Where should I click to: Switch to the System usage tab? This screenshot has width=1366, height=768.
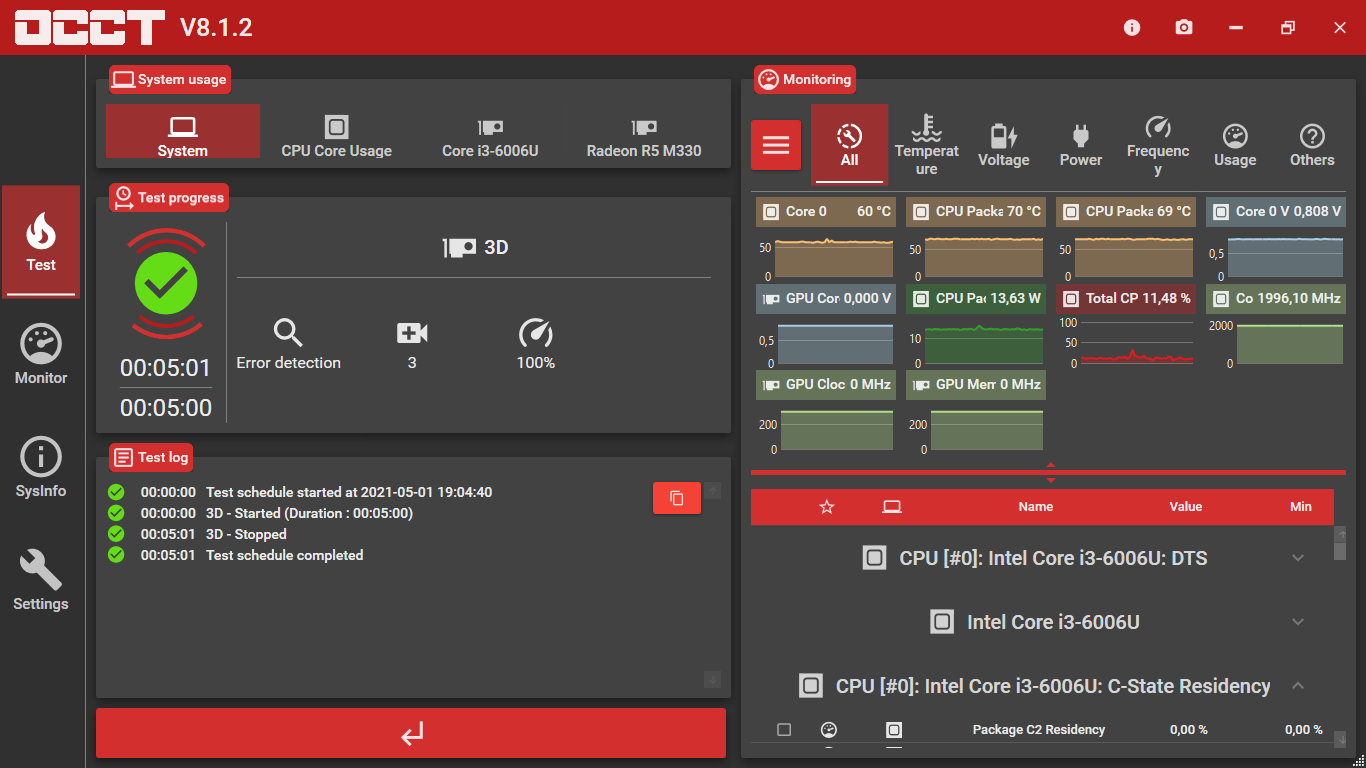point(183,132)
